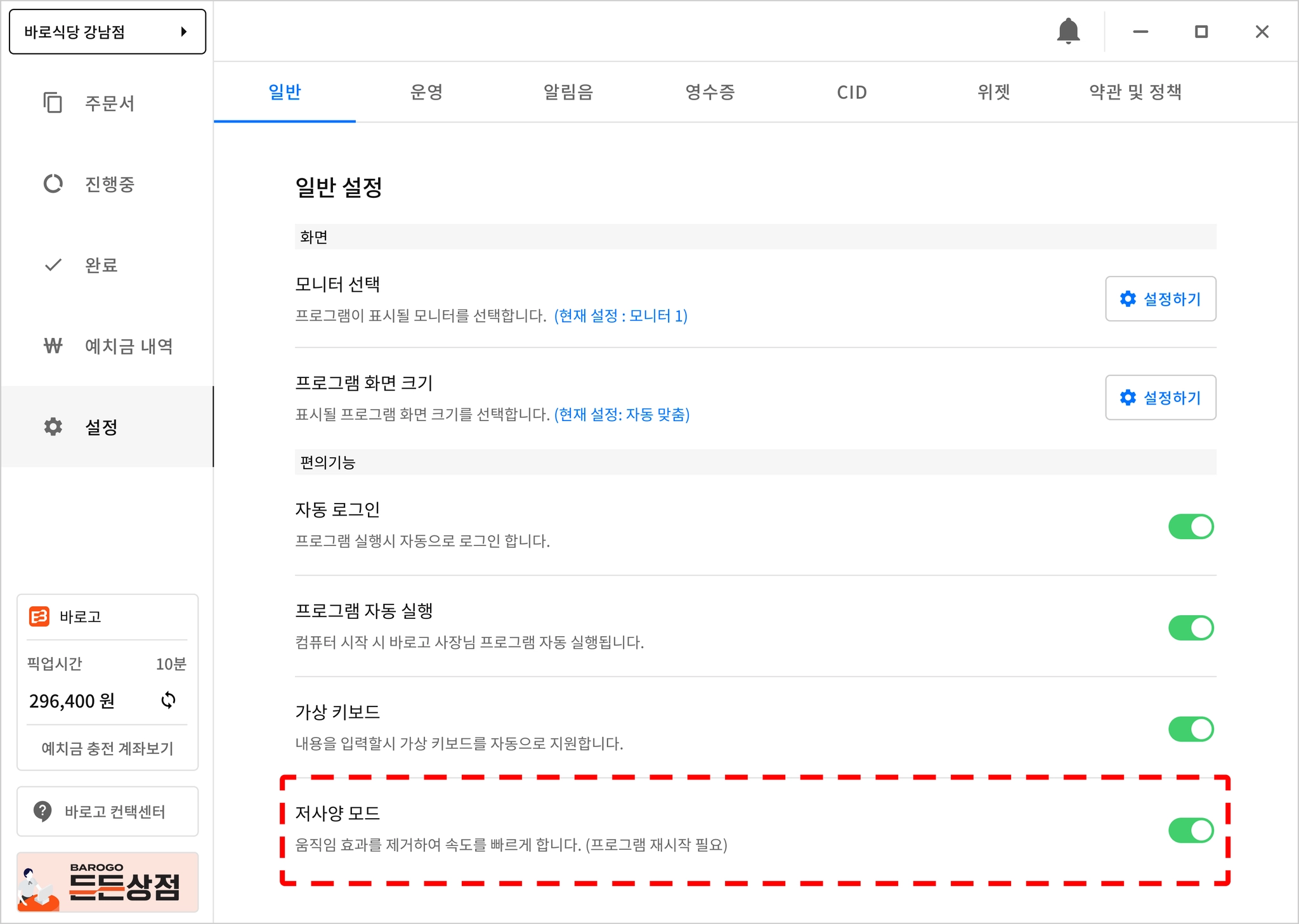This screenshot has height=924, width=1299.
Task: Open the 영수증 tab
Action: tap(710, 93)
